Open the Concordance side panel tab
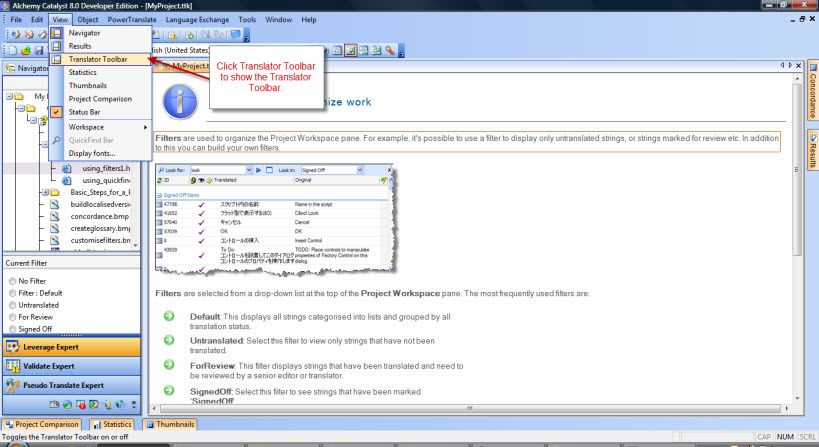819x447 pixels. [813, 91]
